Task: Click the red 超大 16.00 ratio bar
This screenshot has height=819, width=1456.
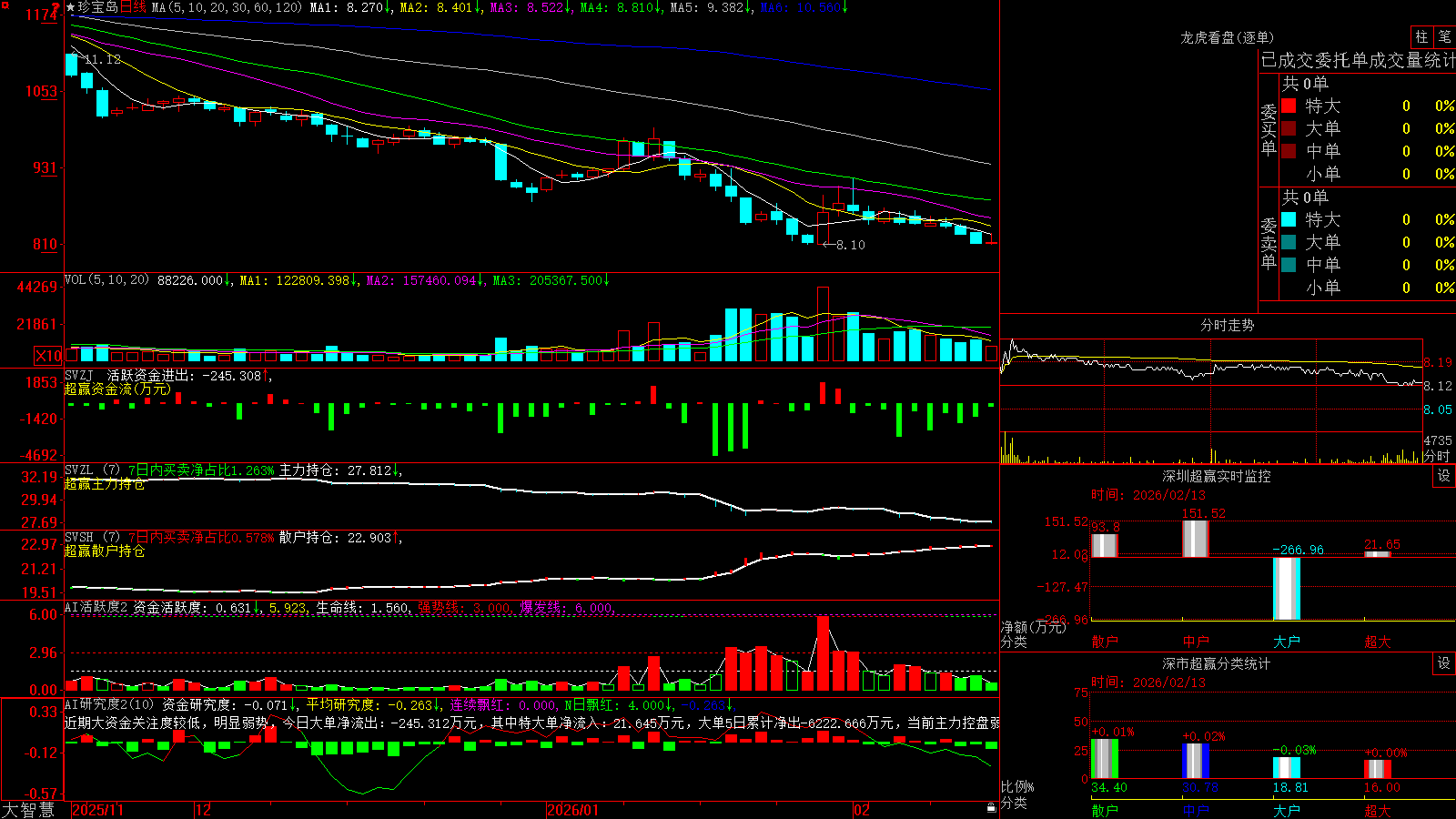Action: coord(1378,769)
